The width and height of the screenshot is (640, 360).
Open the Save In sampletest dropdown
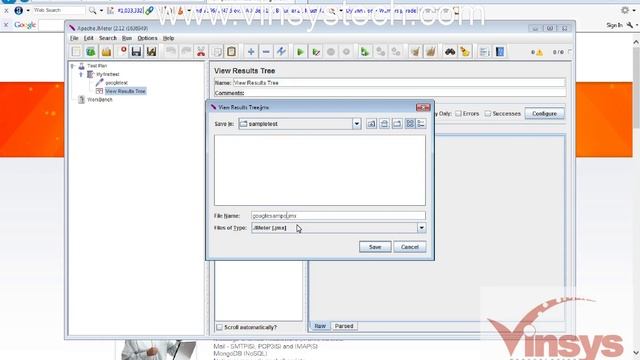(356, 124)
